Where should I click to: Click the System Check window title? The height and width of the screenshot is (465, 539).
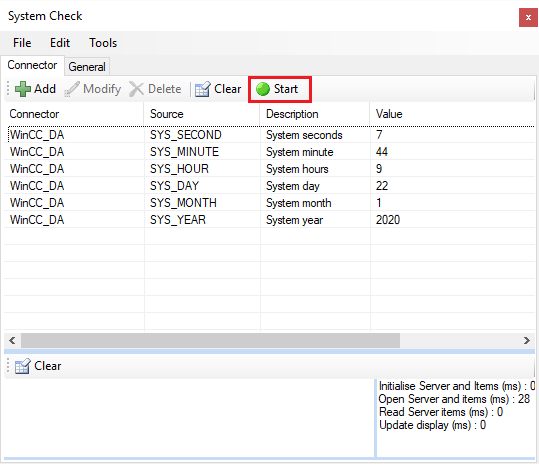coord(45,16)
